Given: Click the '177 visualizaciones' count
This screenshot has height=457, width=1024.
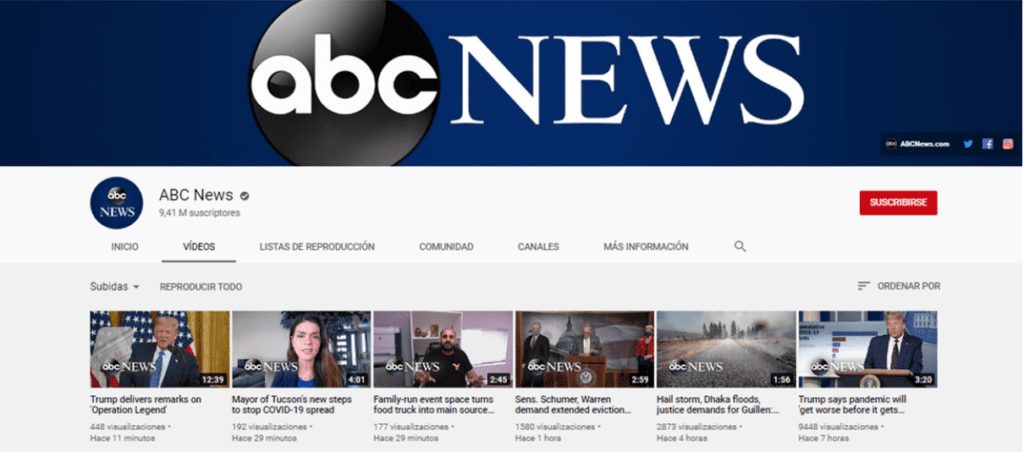Looking at the screenshot, I should click(411, 427).
